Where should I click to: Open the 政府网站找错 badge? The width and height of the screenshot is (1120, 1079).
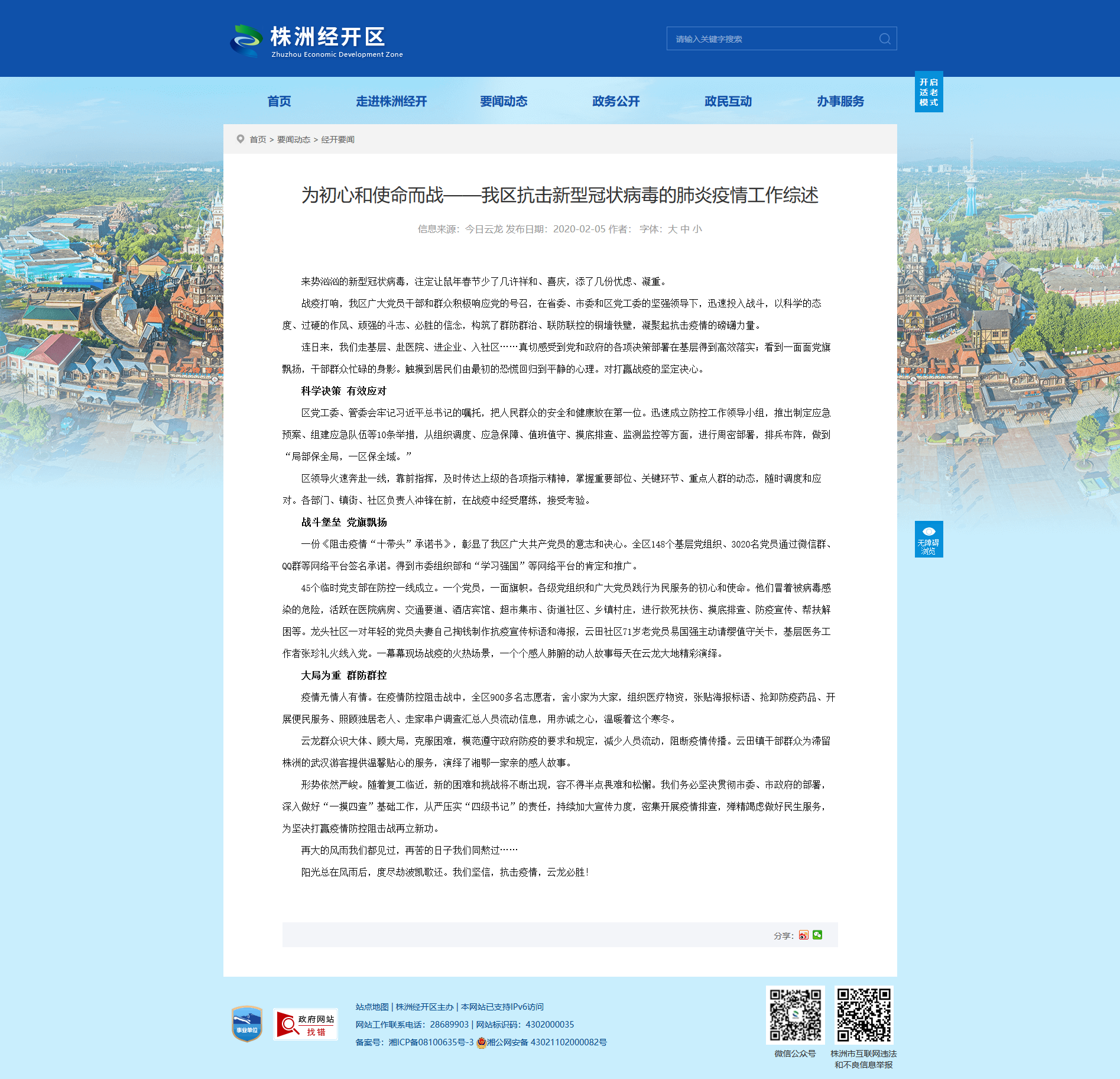(x=306, y=1024)
